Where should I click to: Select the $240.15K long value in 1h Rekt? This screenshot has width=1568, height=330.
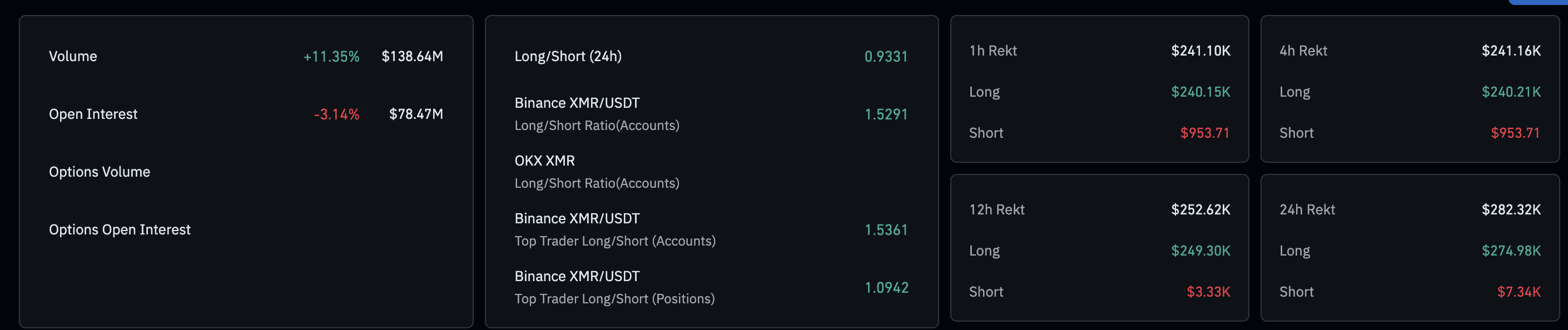point(1200,92)
